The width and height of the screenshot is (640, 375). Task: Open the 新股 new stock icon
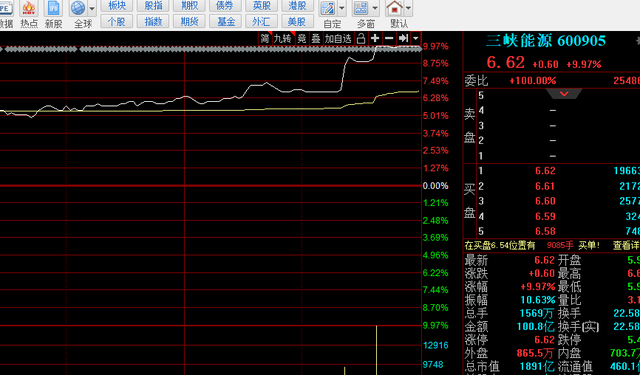(x=53, y=8)
